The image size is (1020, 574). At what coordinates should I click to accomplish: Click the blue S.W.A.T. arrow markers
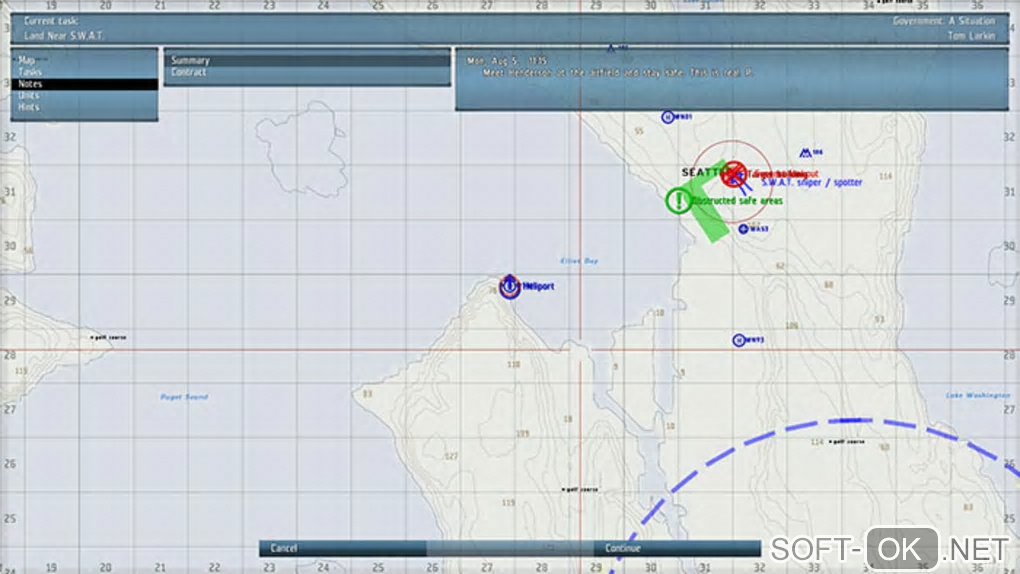click(740, 182)
